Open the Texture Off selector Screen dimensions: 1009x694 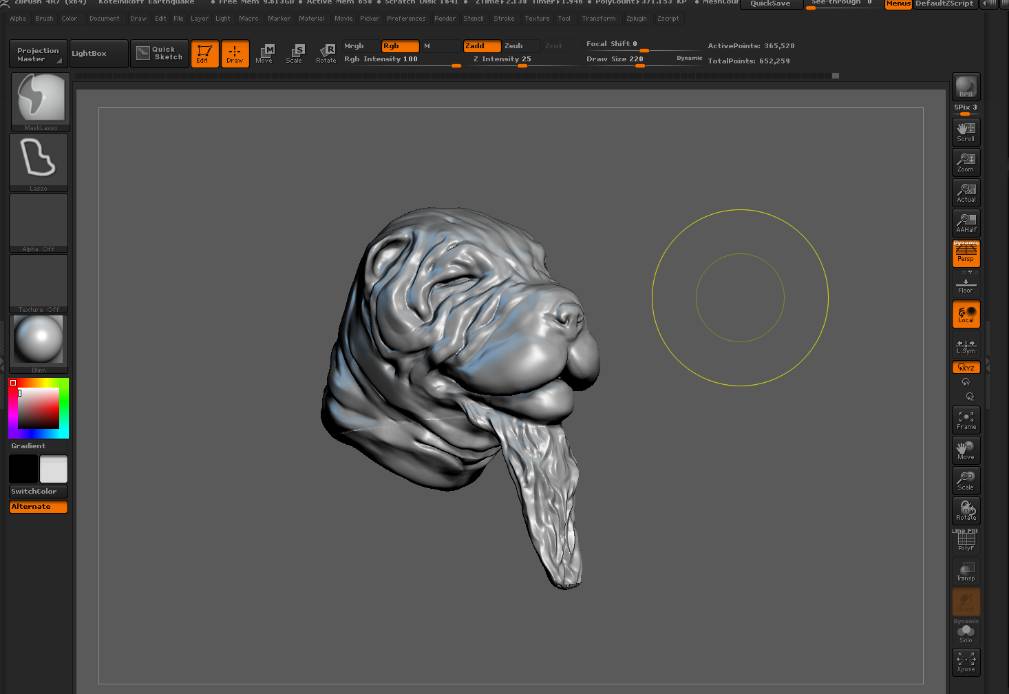(x=39, y=283)
